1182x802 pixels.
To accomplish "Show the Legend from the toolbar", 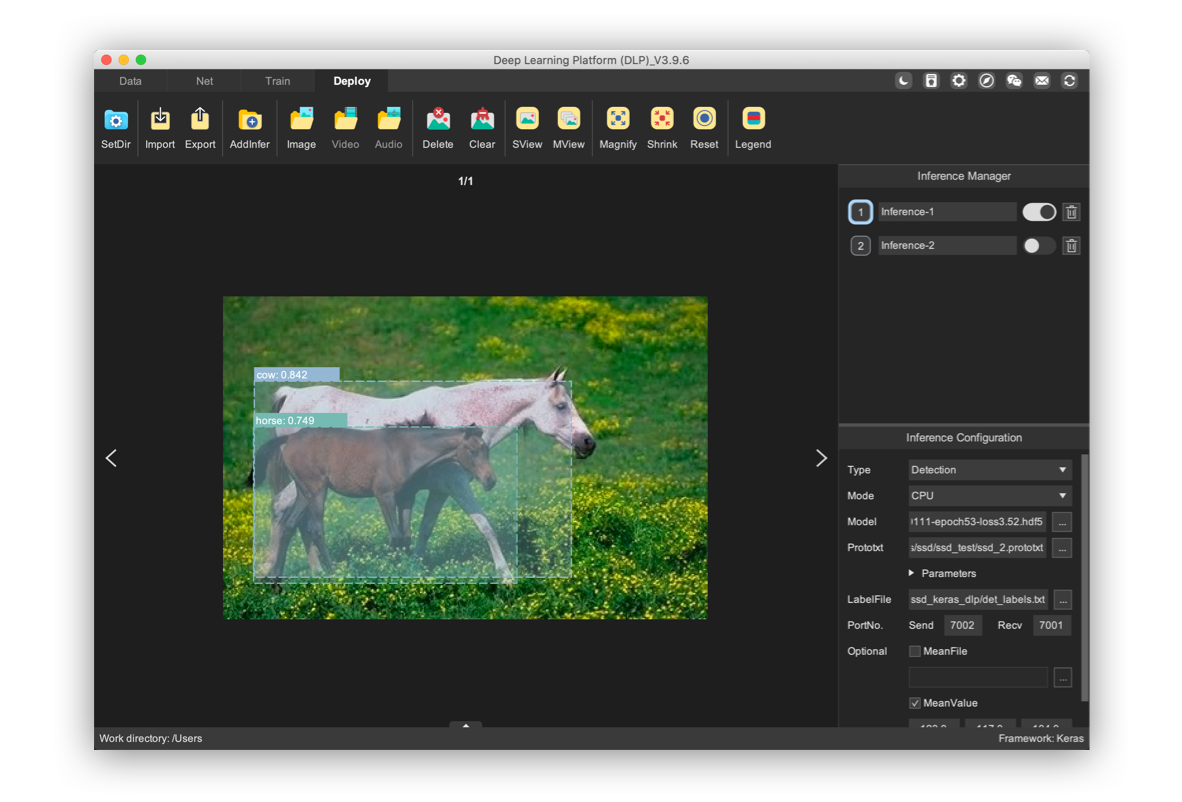I will tap(753, 120).
